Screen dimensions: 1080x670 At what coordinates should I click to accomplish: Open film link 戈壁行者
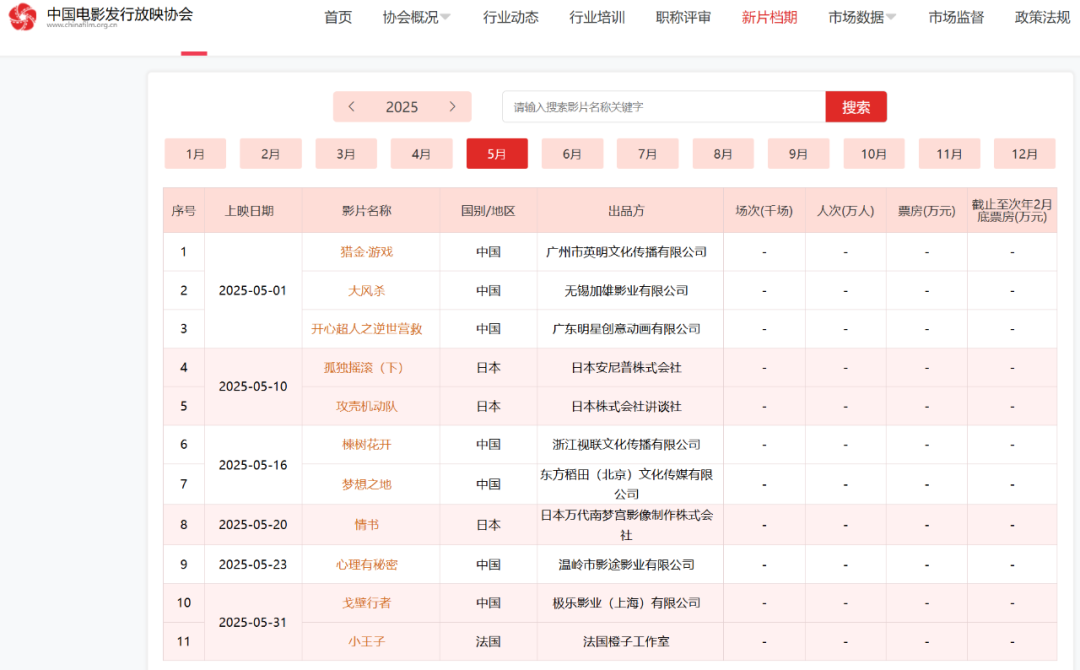point(366,603)
